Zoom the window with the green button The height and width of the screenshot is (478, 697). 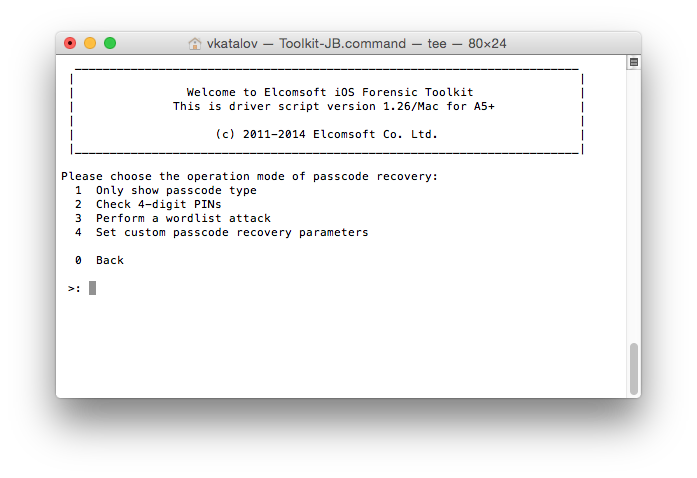110,44
